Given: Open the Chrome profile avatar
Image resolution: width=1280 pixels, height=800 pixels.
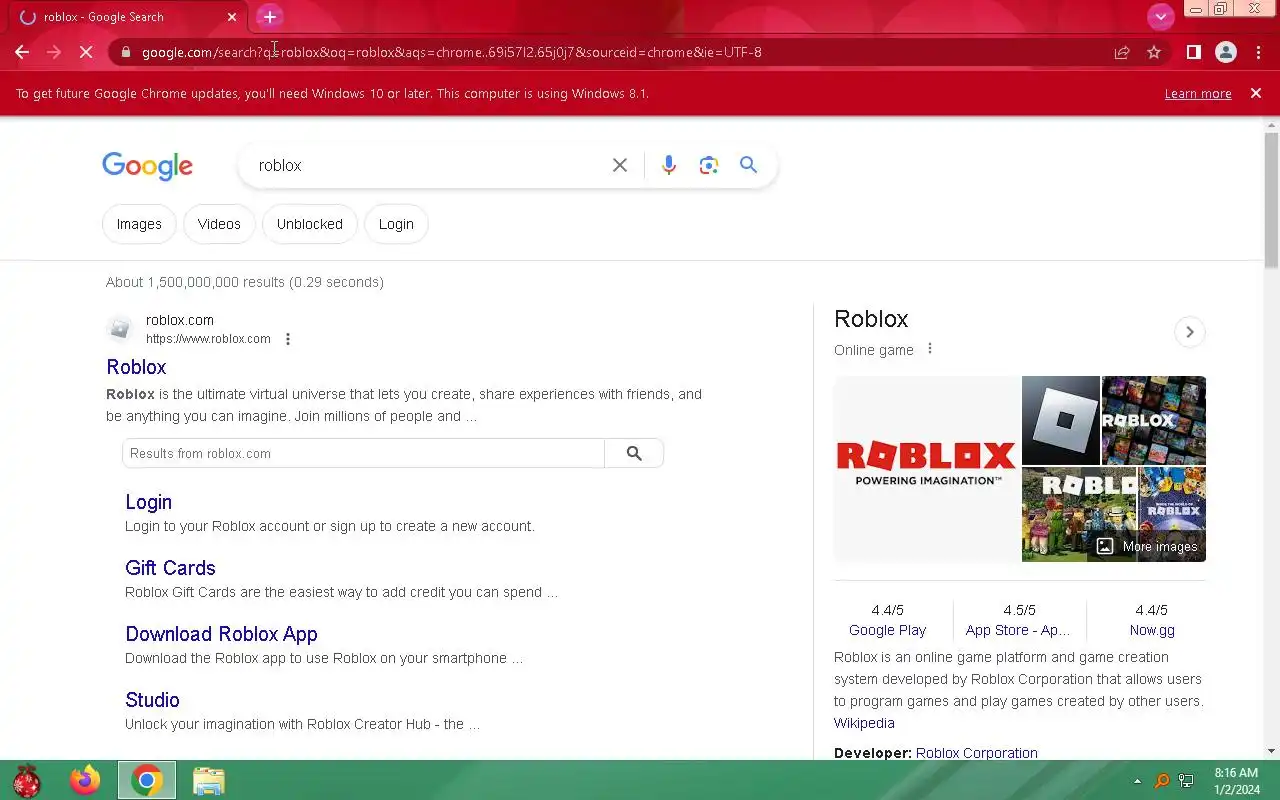Looking at the screenshot, I should [1225, 52].
